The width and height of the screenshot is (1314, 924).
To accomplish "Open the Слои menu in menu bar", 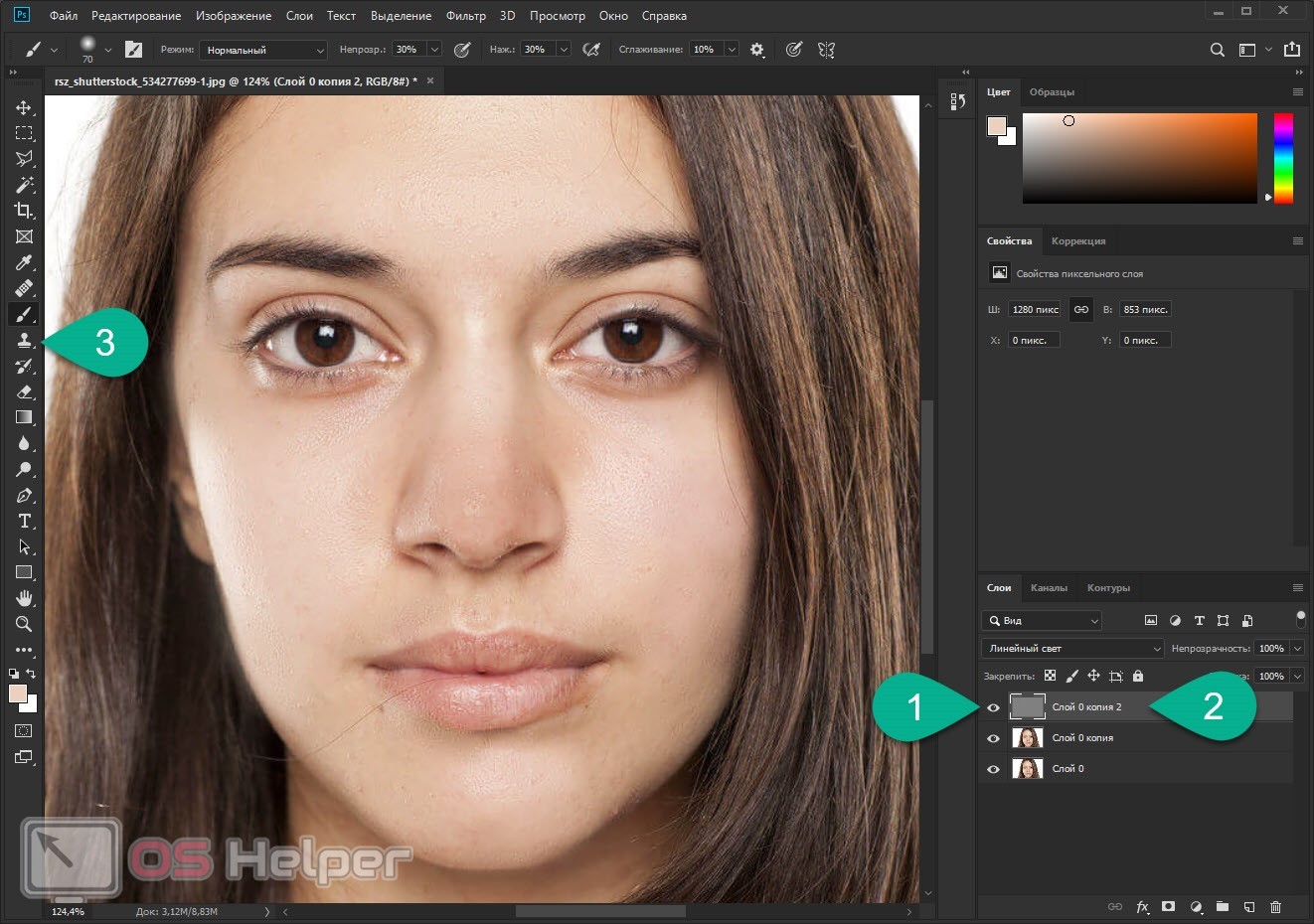I will (x=299, y=16).
